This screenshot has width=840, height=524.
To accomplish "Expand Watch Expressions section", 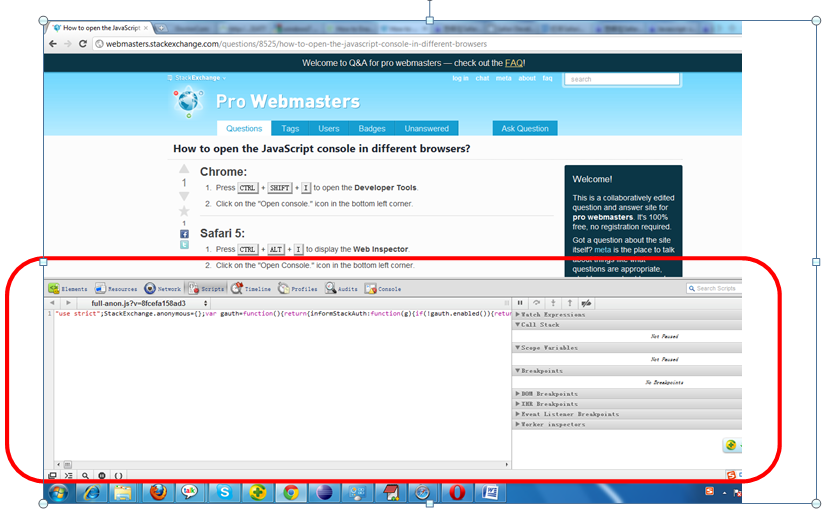I will tap(627, 315).
